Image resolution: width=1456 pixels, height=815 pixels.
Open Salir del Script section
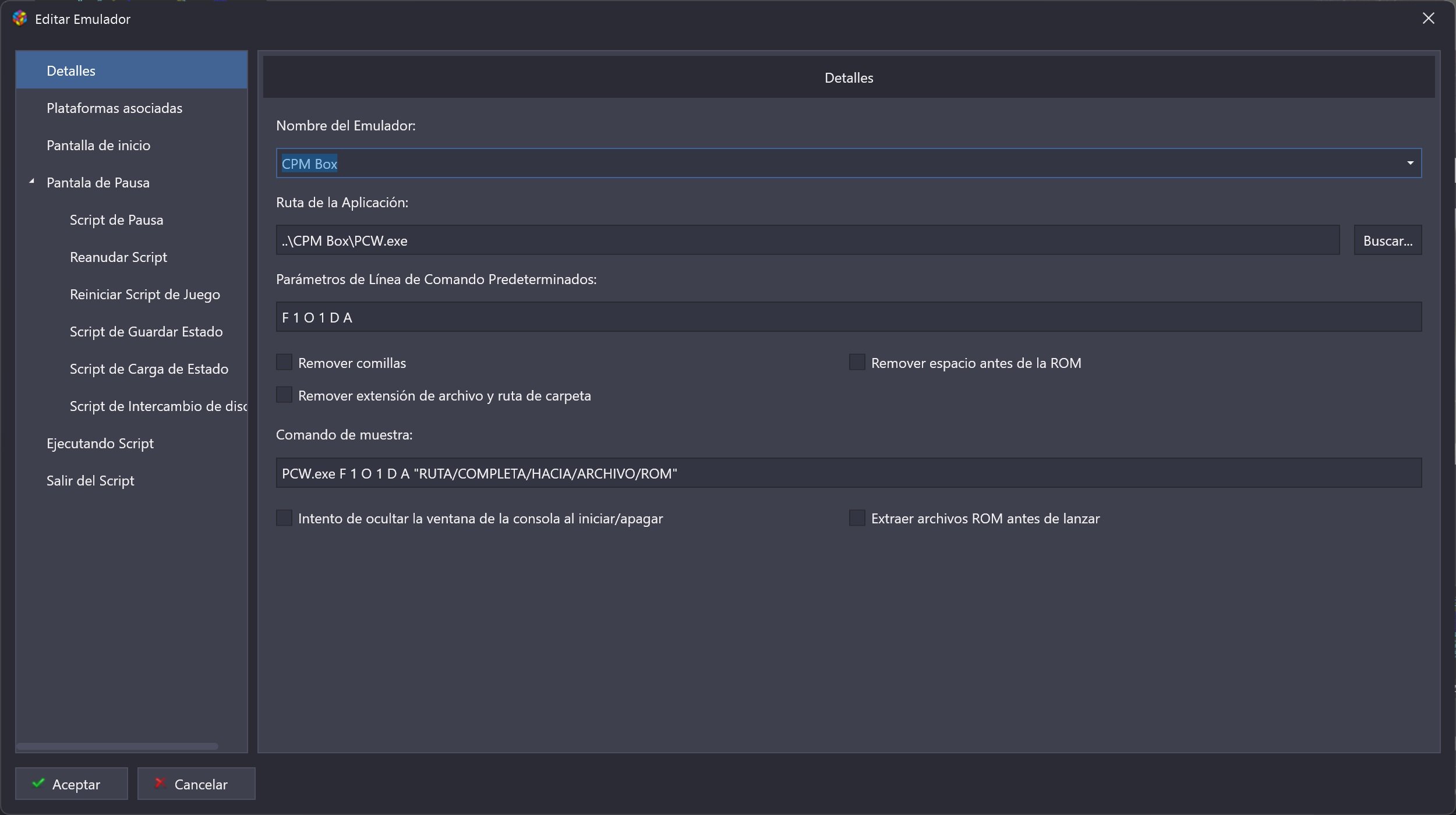(90, 480)
